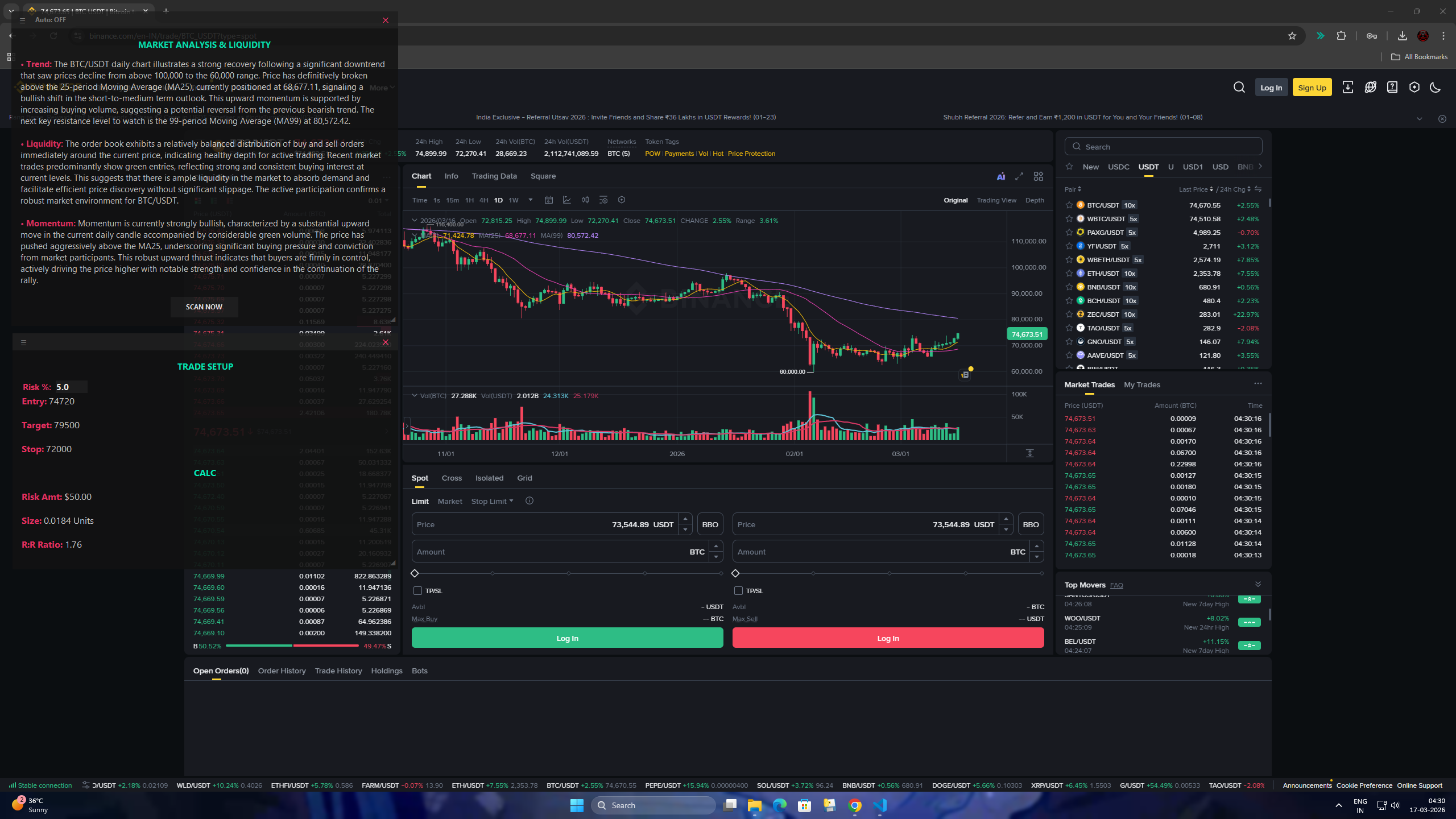The image size is (1456, 819).
Task: Click the yellow Sign Up button
Action: click(x=1312, y=88)
